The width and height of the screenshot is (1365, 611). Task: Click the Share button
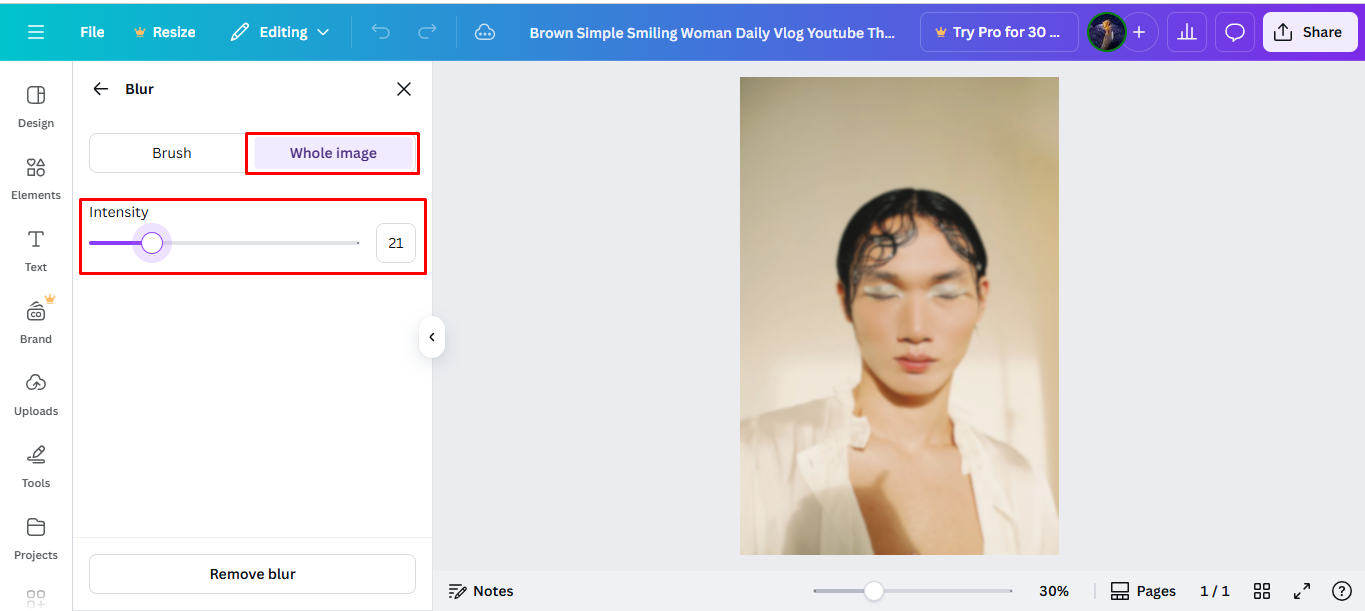1309,31
